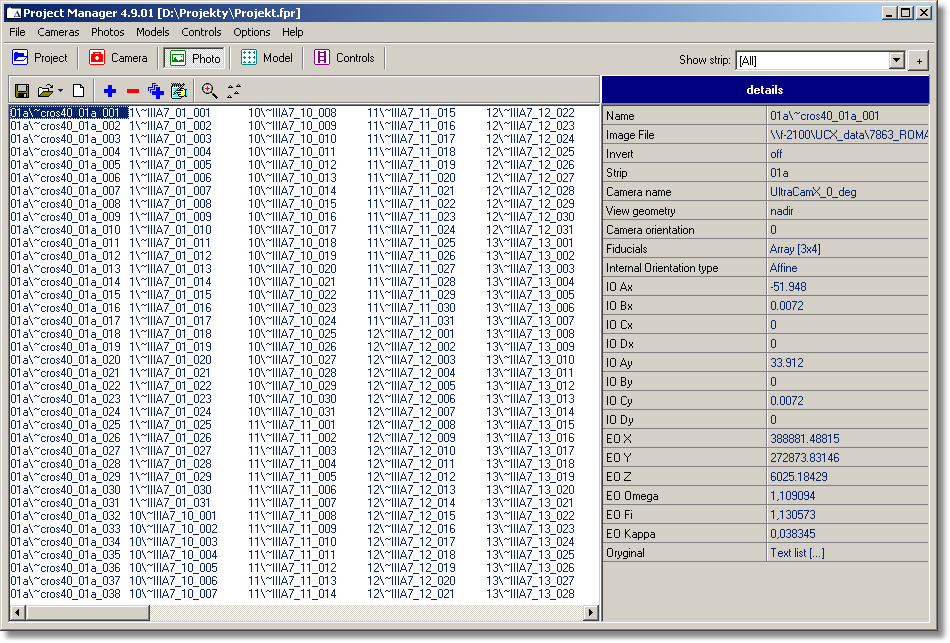This screenshot has height=643, width=950.
Task: Open the Models menu
Action: [153, 32]
